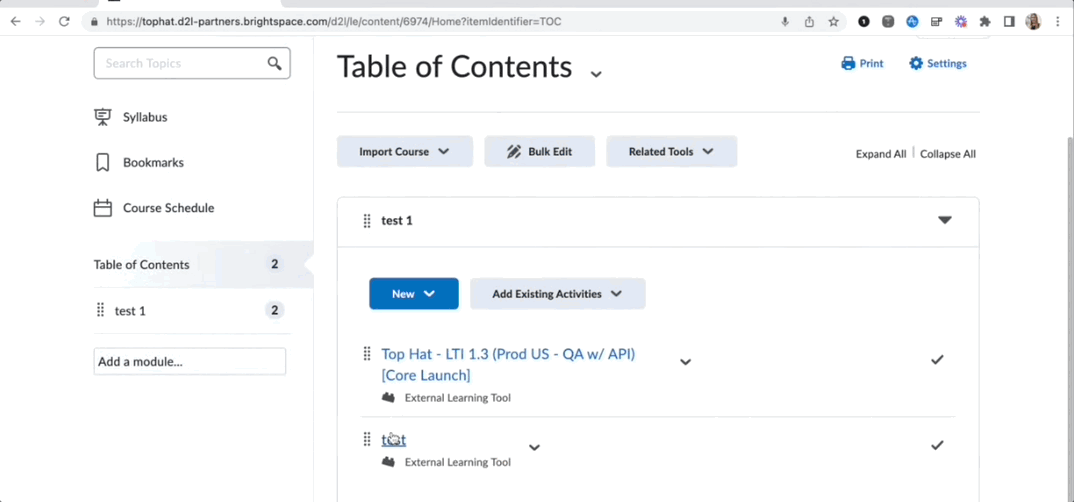
Task: Open the user profile avatar
Action: pos(1033,22)
